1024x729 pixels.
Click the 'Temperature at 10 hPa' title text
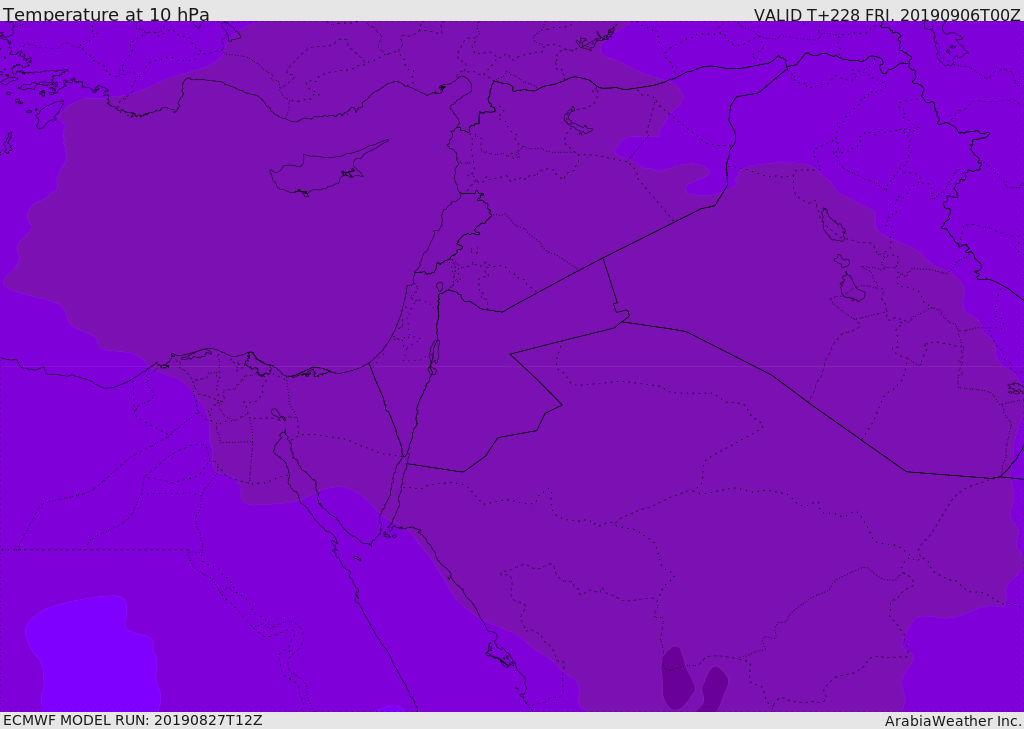pyautogui.click(x=106, y=14)
